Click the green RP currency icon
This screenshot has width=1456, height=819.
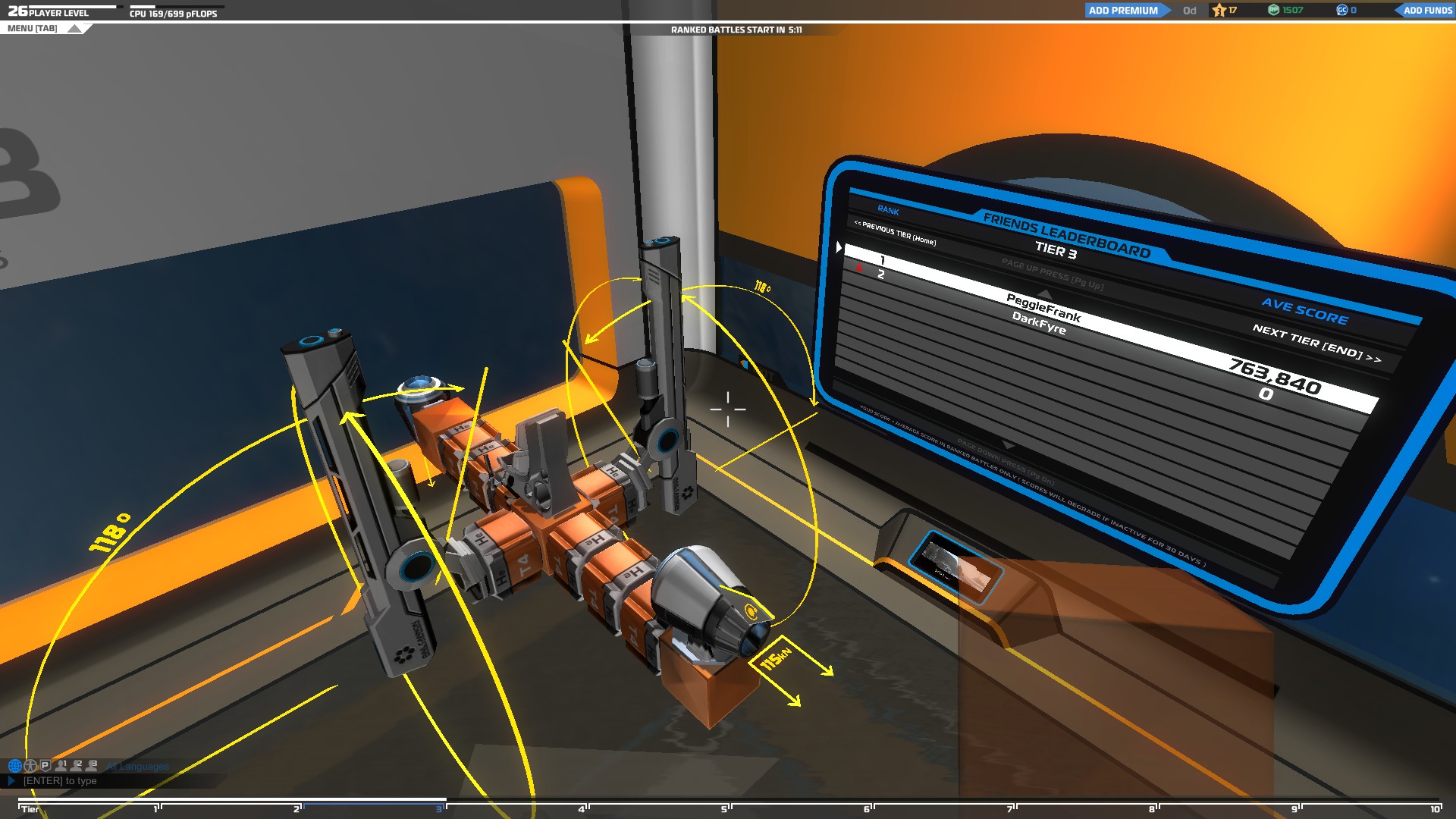coord(1274,11)
